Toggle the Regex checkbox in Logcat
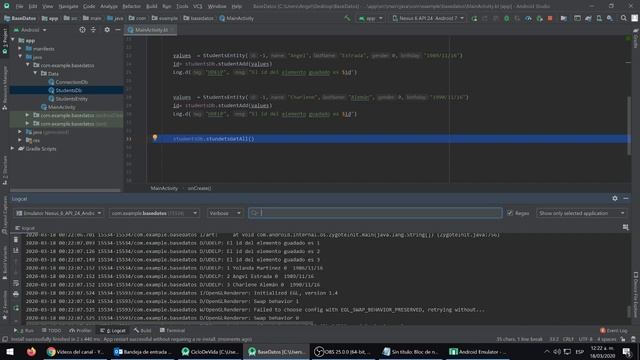The image size is (640, 360). (510, 213)
